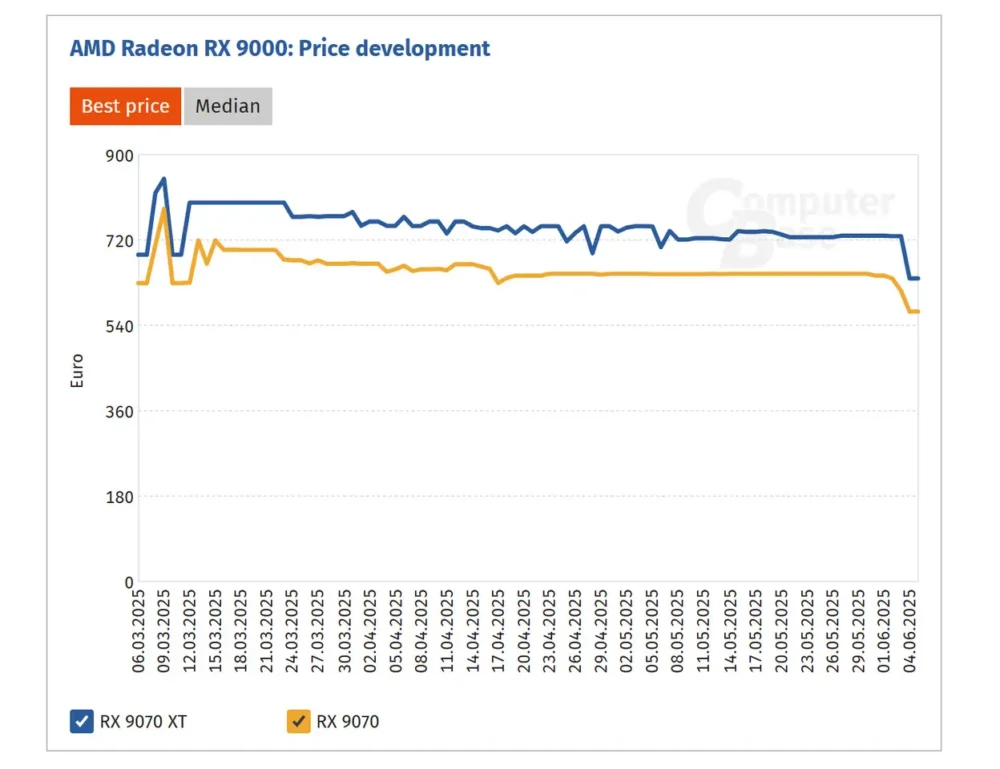This screenshot has height=769, width=1000.
Task: Click the 14.05.2025 date label
Action: [x=730, y=631]
